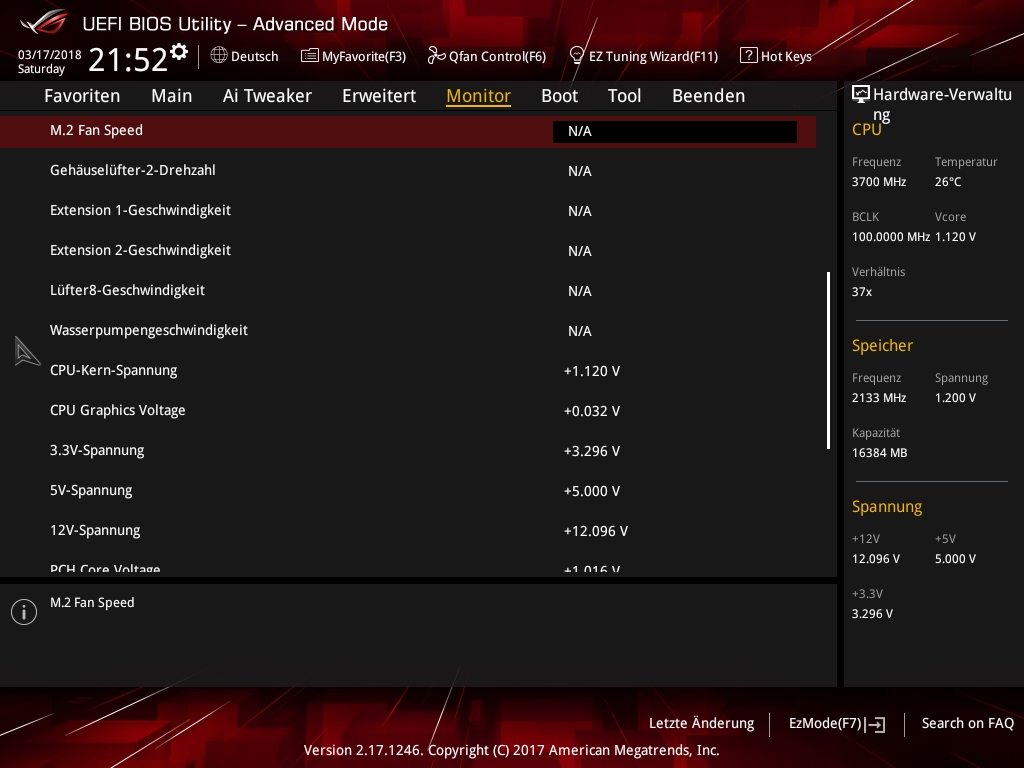This screenshot has height=768, width=1024.
Task: Select the CPU-Kern-Spannung row
Action: (x=114, y=370)
